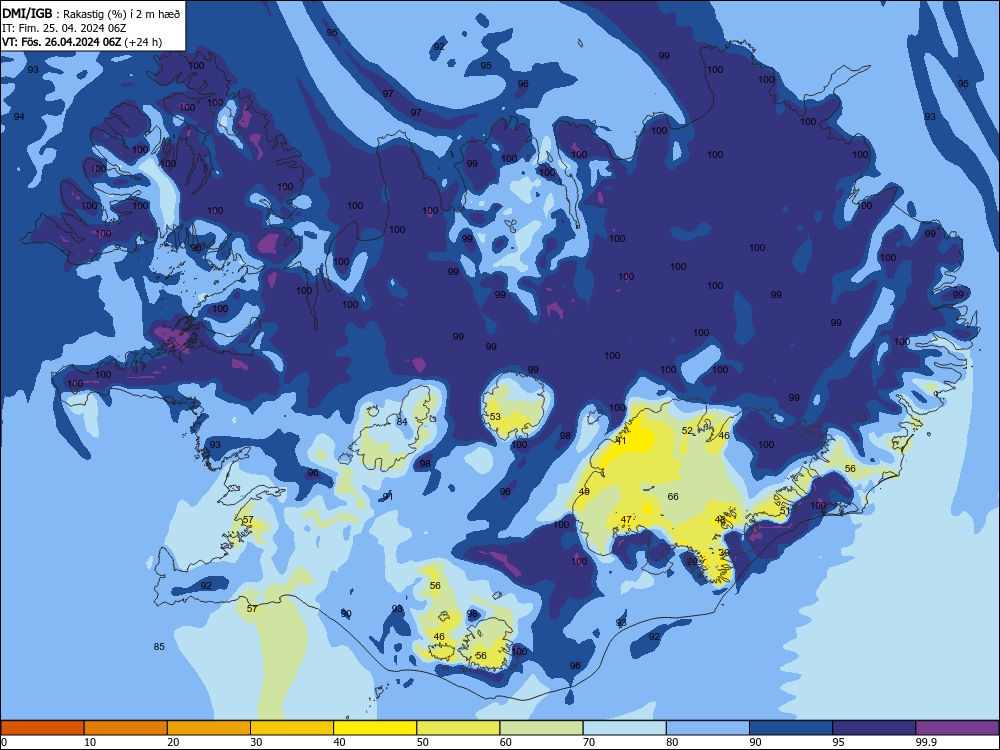This screenshot has width=1000, height=750.
Task: Pick the yellow-green 60–70 legend swatch
Action: [x=541, y=728]
